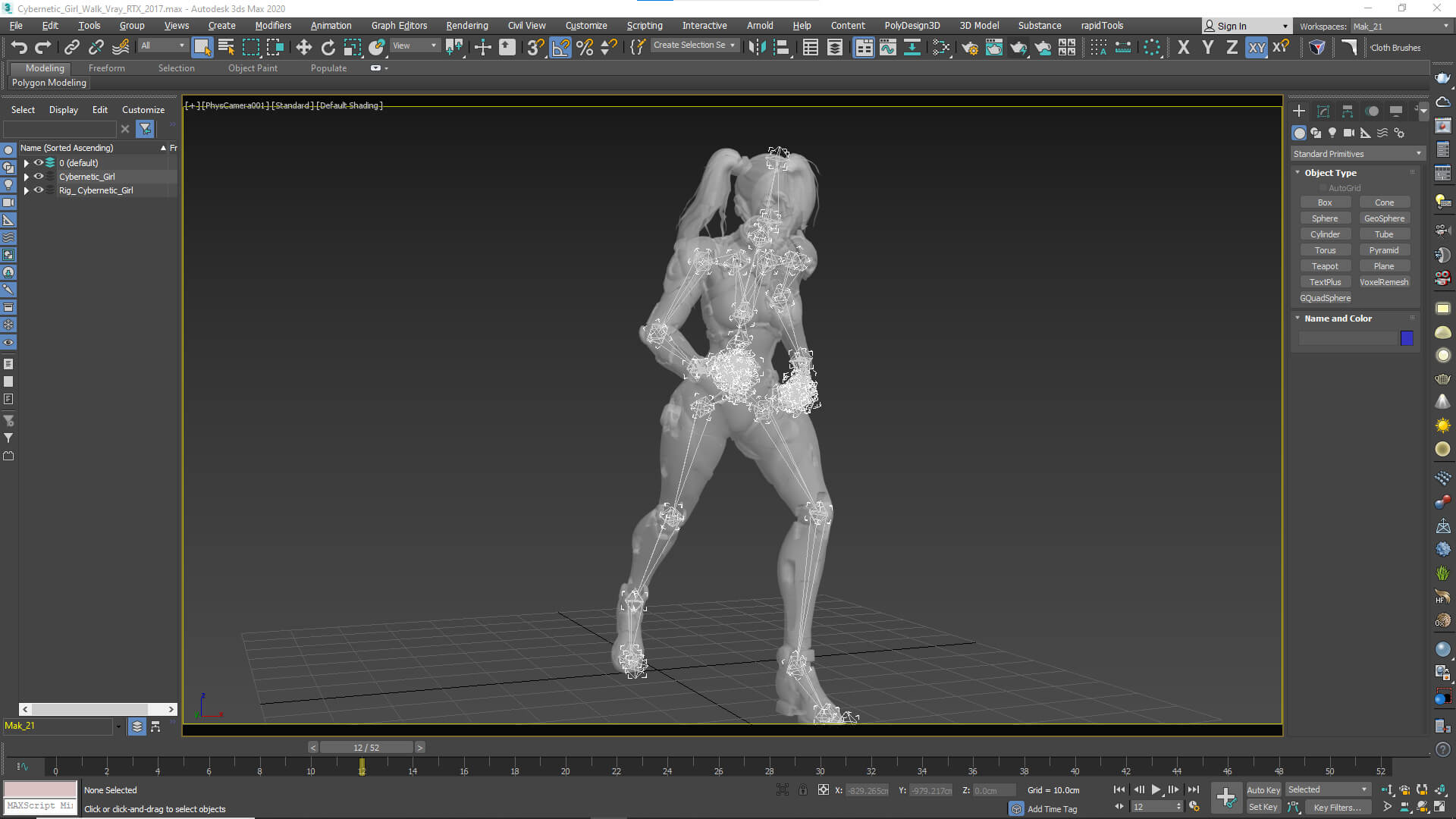This screenshot has width=1456, height=819.
Task: Activate Select and Link tool
Action: pyautogui.click(x=71, y=47)
